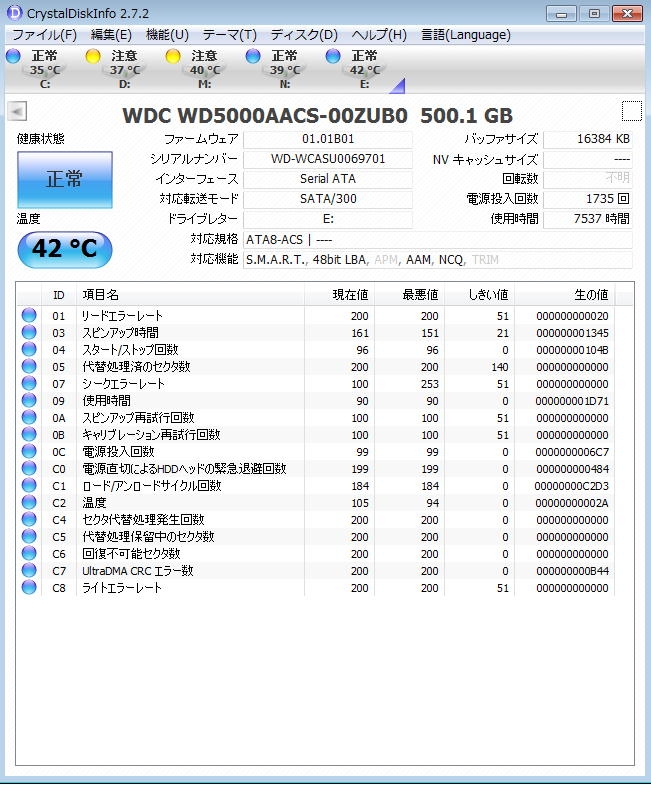Open the ヘルプ(H) menu
Screen dimensions: 651x785
click(379, 35)
